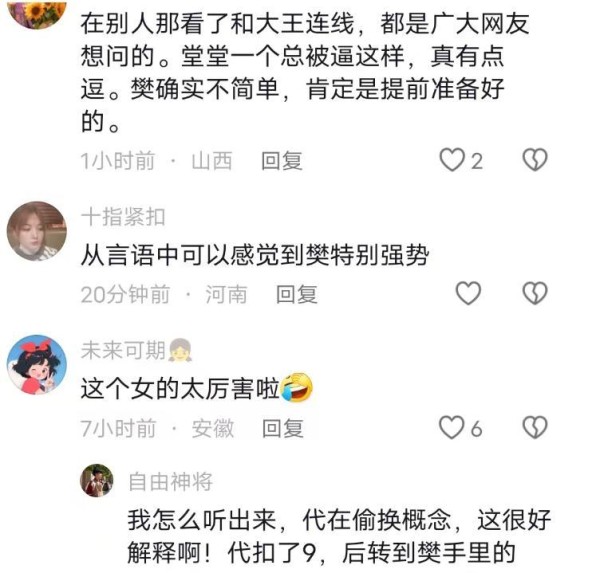Open 未来可期's cartoon girl avatar
The width and height of the screenshot is (600, 573).
click(x=37, y=365)
